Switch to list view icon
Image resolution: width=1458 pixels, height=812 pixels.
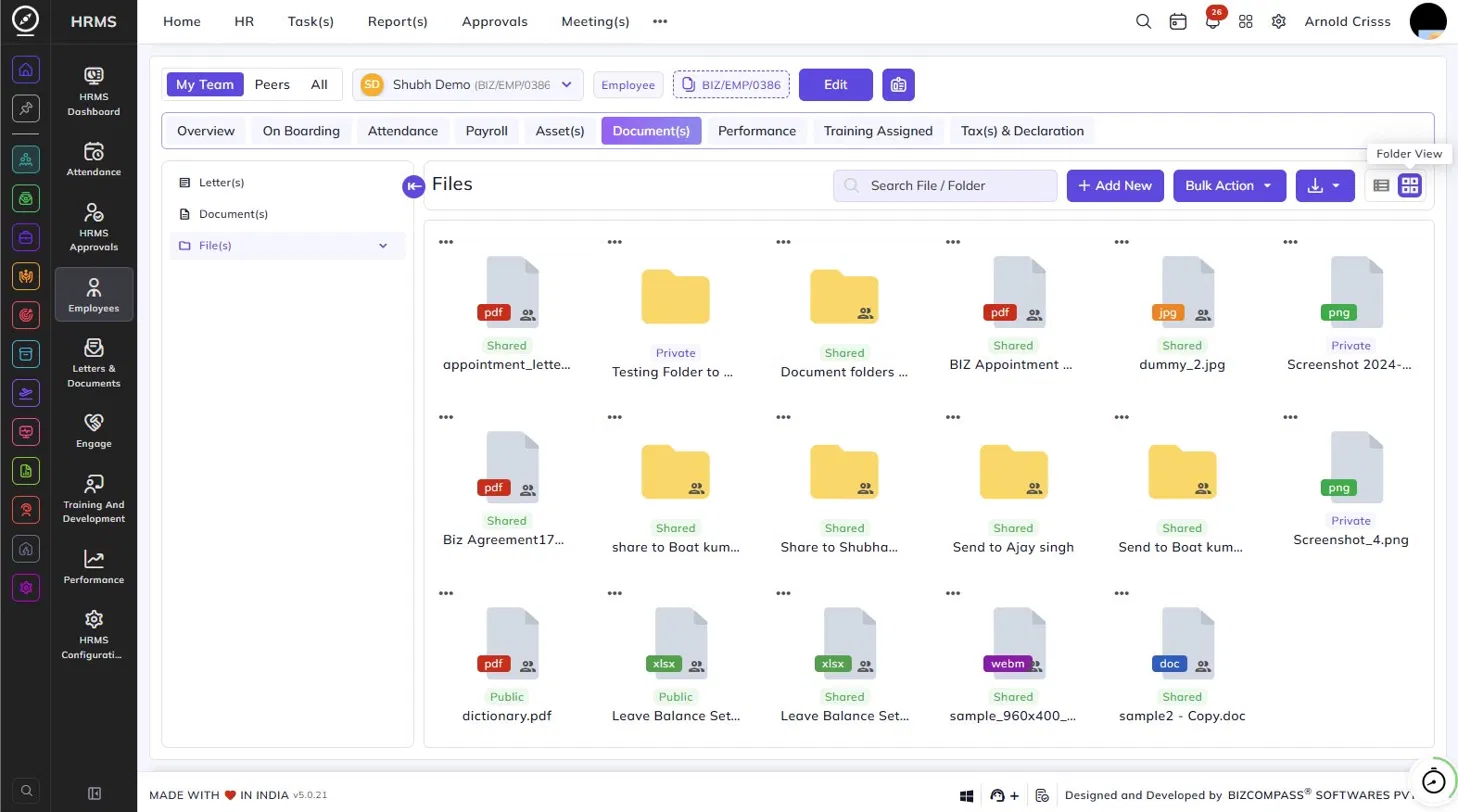click(1381, 185)
